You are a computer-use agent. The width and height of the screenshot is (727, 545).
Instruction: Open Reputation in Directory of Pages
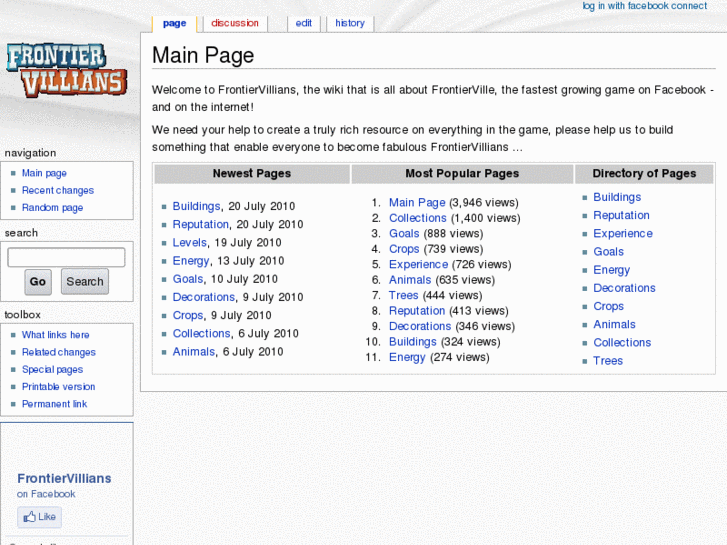coord(621,215)
